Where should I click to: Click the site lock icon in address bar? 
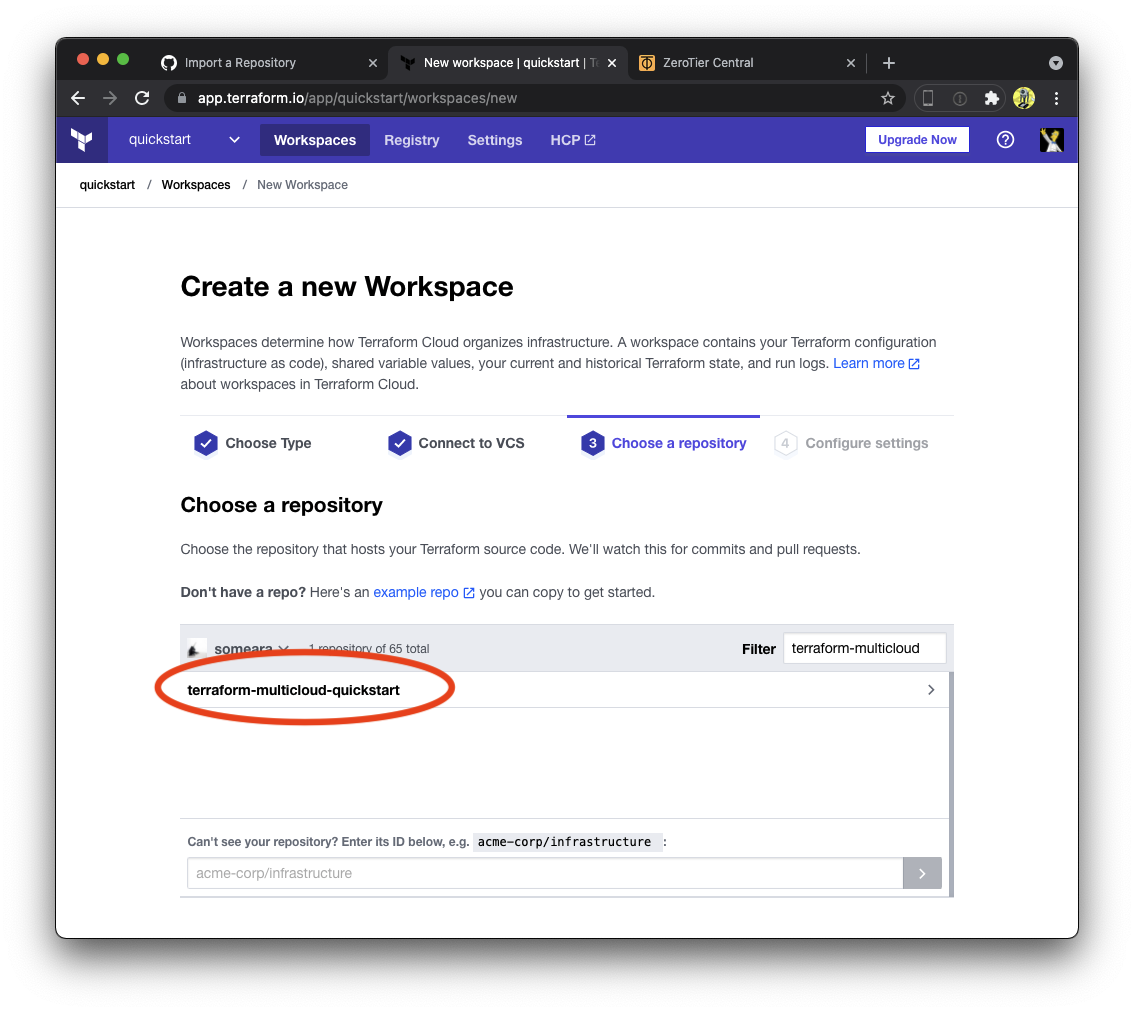click(182, 98)
